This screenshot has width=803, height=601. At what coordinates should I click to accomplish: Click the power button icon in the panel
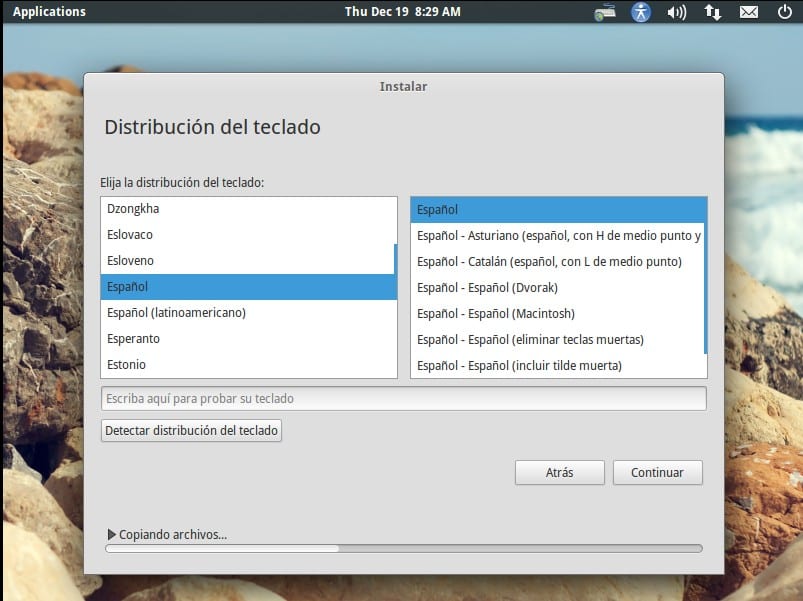pos(784,12)
